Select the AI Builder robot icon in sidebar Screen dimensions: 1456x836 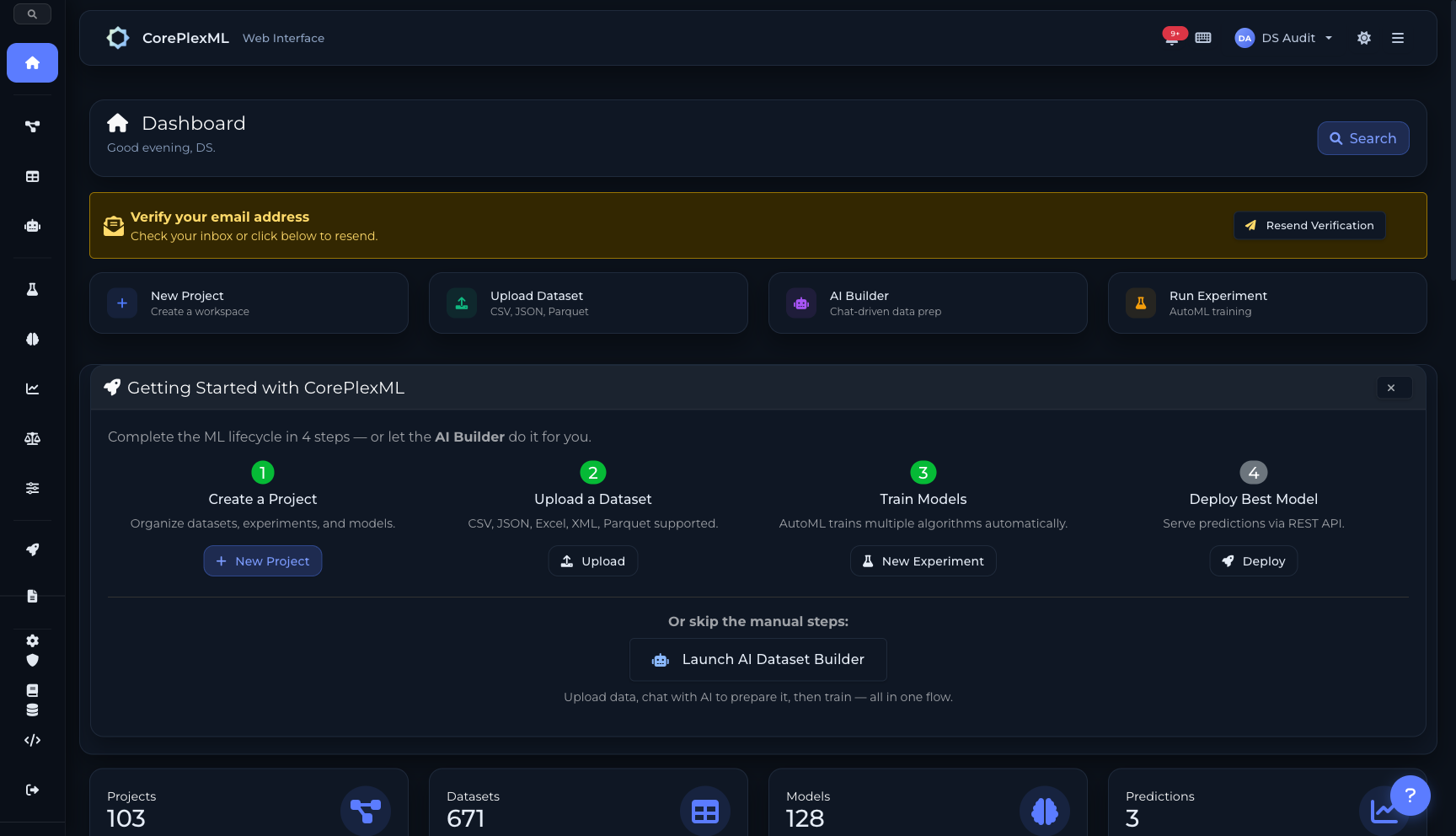tap(32, 226)
